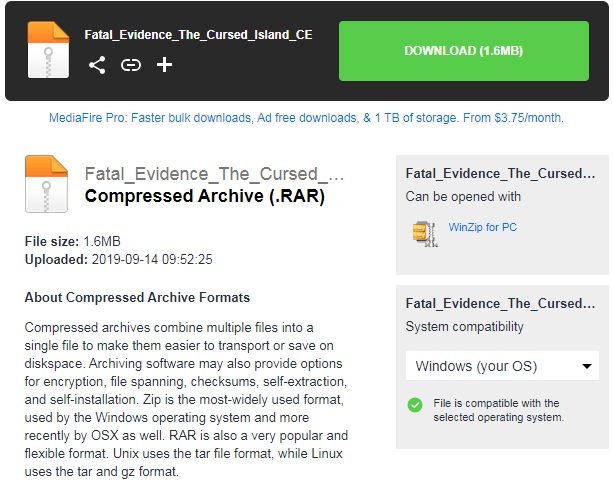This screenshot has height=497, width=613.
Task: Click the file name above Can be opened with
Action: pos(500,174)
